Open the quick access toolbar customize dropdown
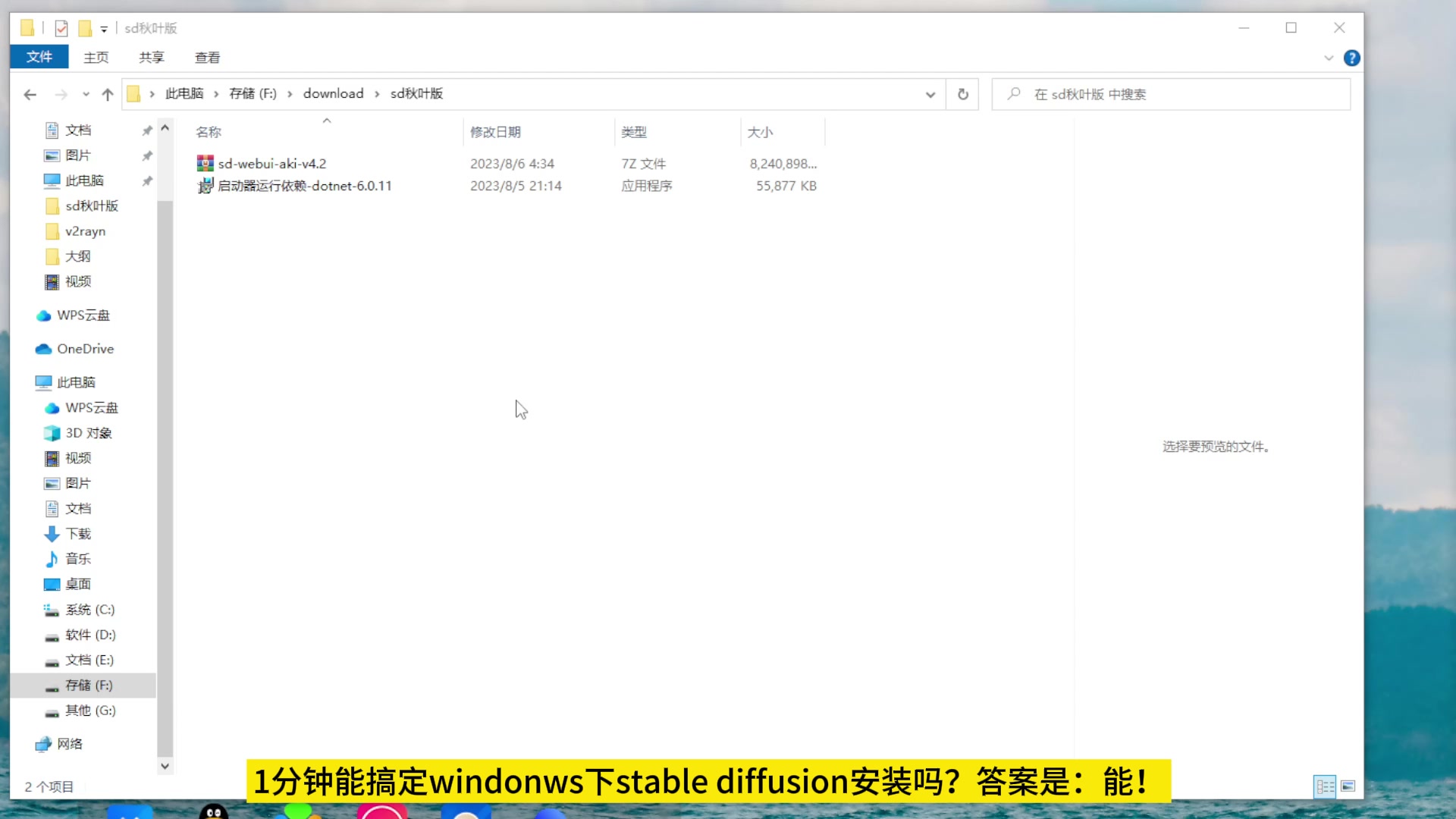 point(104,30)
